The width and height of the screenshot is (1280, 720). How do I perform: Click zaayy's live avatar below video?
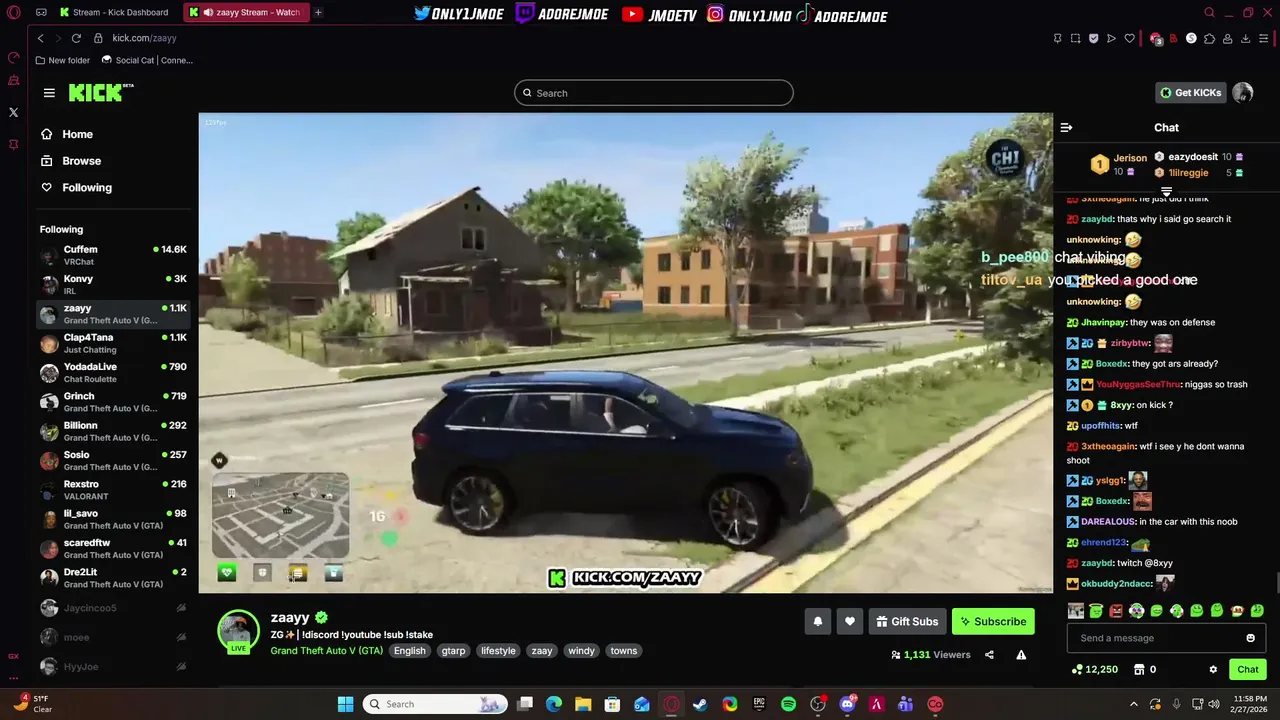(x=239, y=632)
